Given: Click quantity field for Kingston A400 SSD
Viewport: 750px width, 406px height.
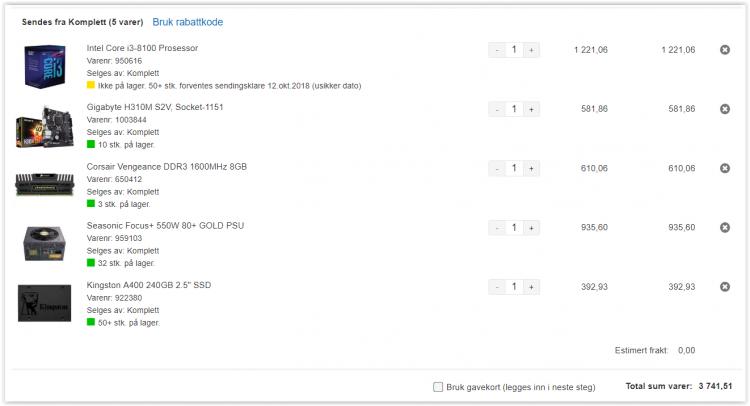Looking at the screenshot, I should pos(514,287).
